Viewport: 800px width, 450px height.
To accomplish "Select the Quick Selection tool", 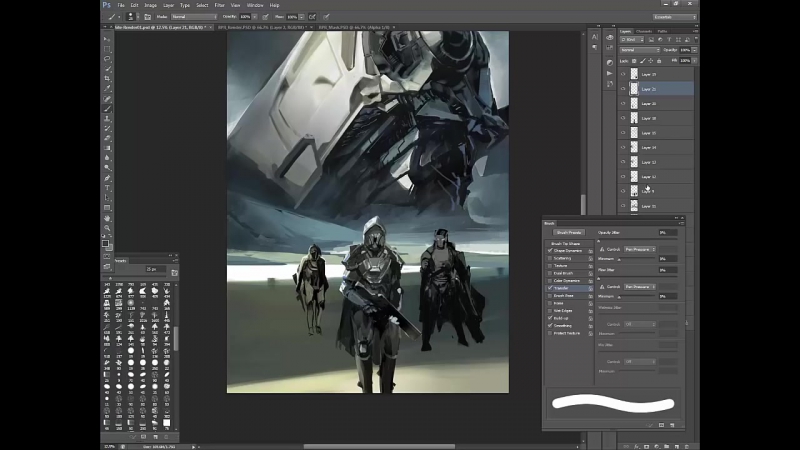I will tap(107, 69).
